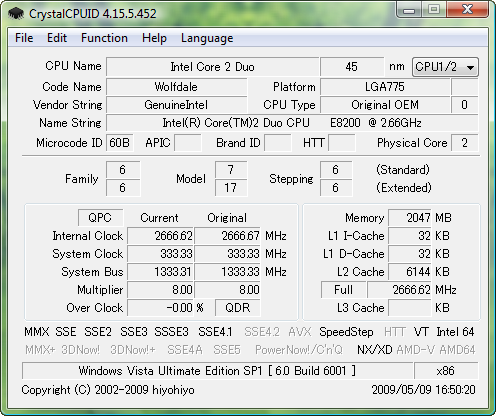Click the Intel 64 feature label

point(455,332)
